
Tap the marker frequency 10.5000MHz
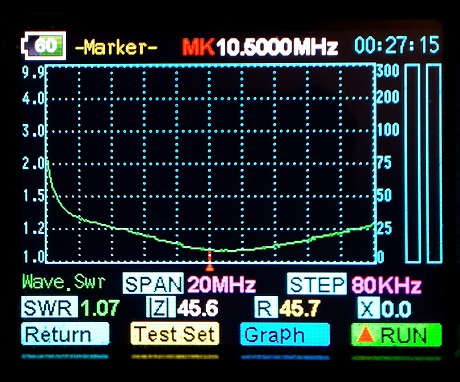pyautogui.click(x=277, y=47)
